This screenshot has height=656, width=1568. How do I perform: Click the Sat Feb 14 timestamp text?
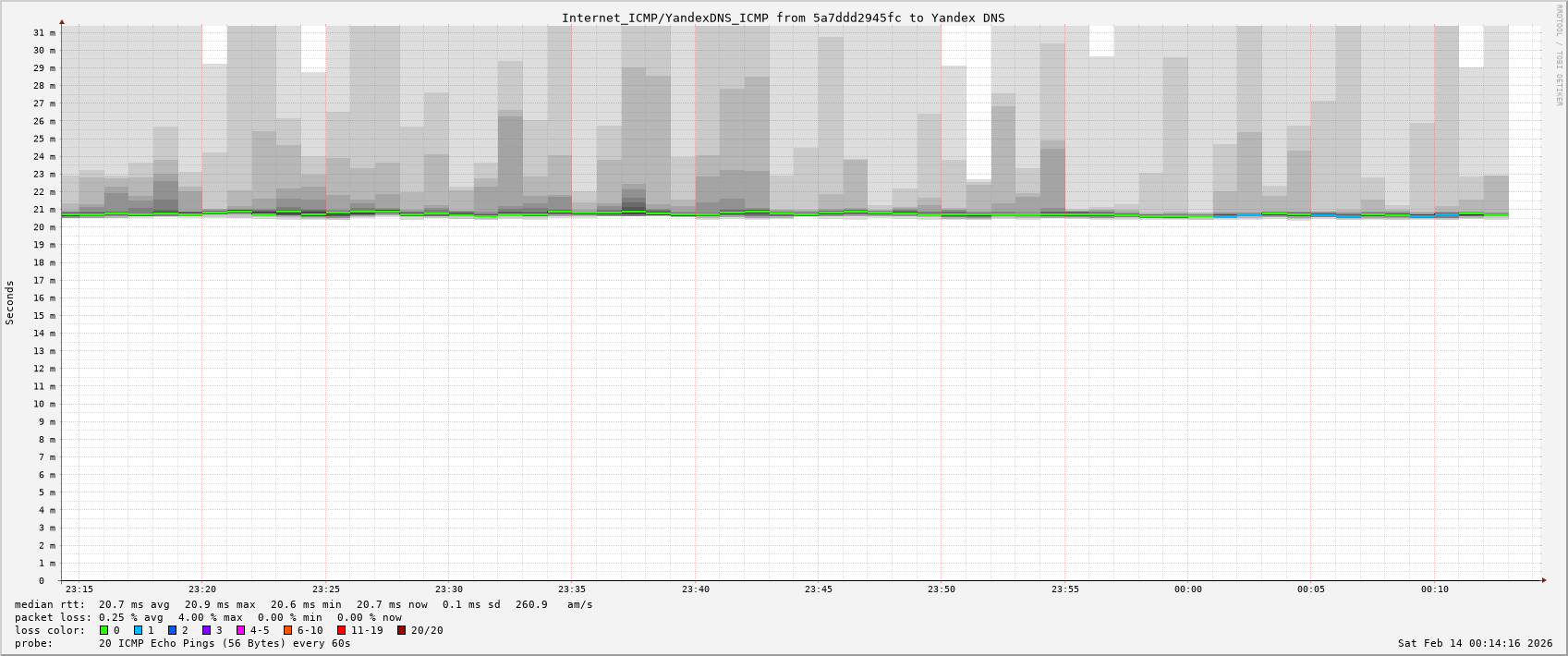click(x=1475, y=643)
